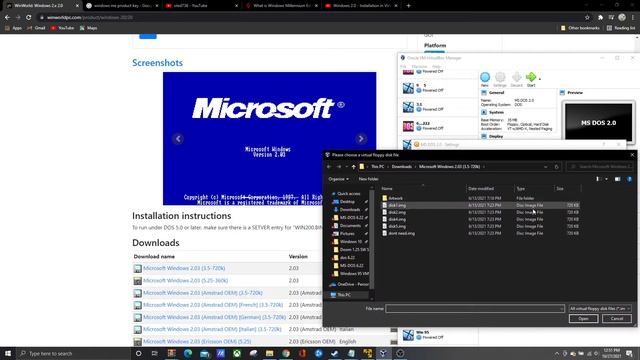Image resolution: width=640 pixels, height=360 pixels.
Task: Open the Artwork folder in file dialog
Action: click(480, 198)
